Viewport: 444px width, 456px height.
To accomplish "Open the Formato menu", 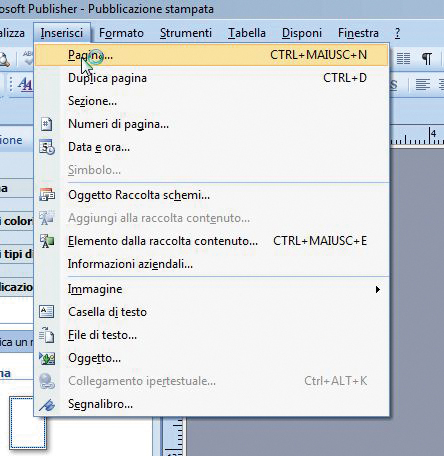I will tap(121, 33).
